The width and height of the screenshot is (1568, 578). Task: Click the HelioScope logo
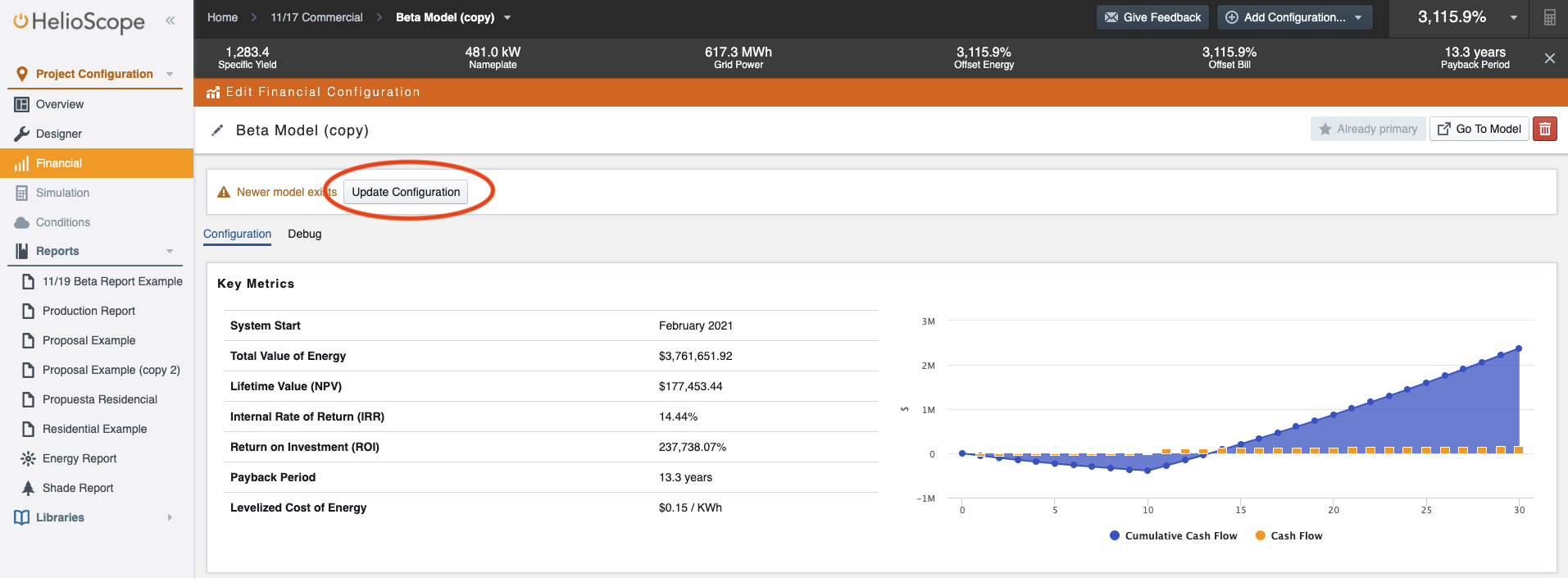point(79,22)
